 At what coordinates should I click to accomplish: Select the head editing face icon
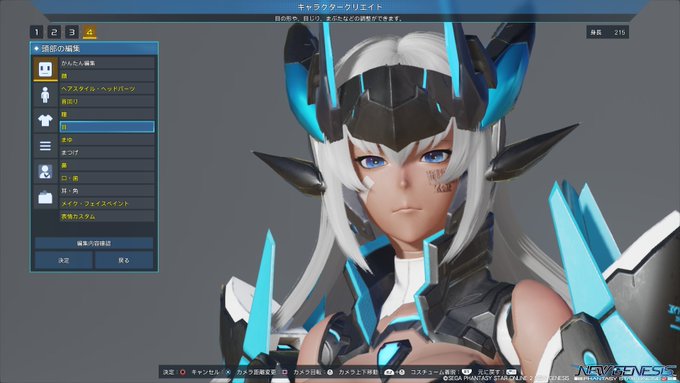pyautogui.click(x=46, y=69)
